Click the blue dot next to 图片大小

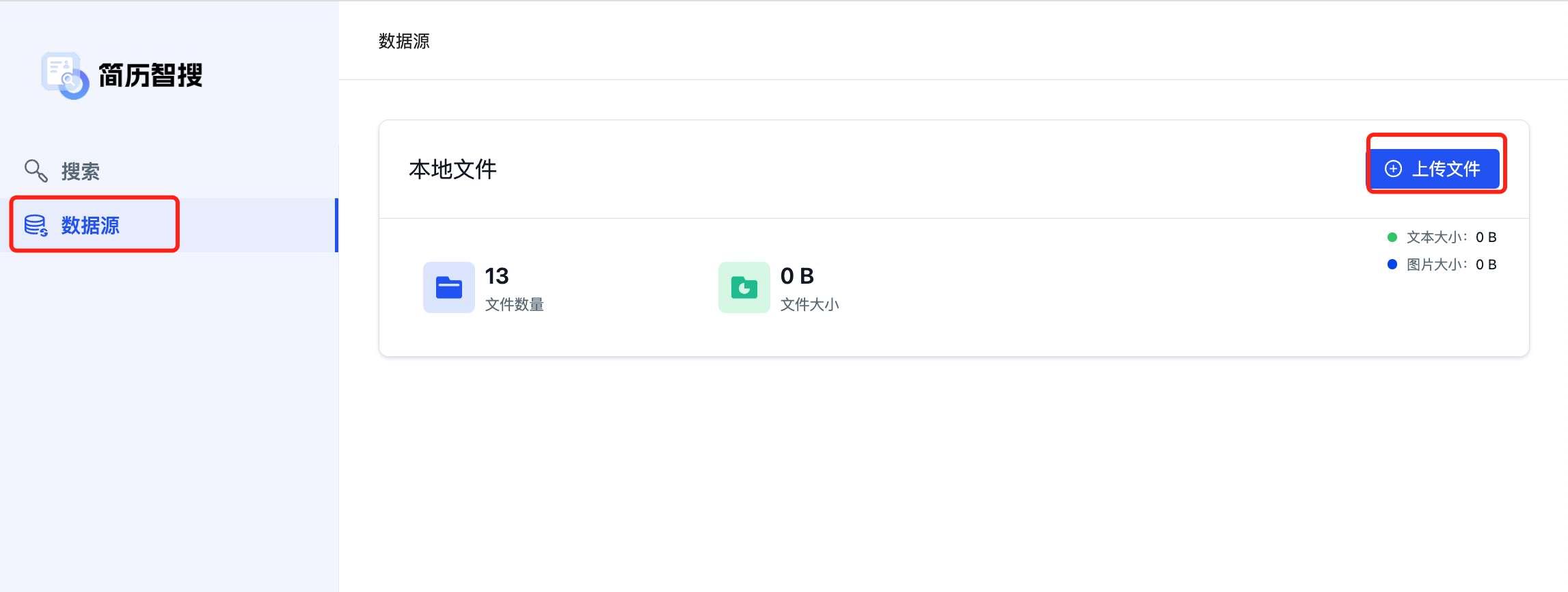click(x=1392, y=265)
